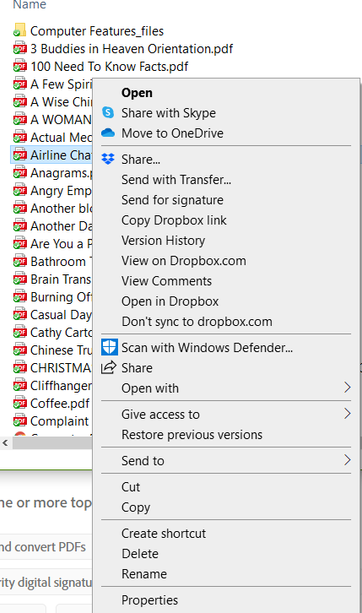Open Properties from the context menu
362x613 pixels.
[x=150, y=600]
